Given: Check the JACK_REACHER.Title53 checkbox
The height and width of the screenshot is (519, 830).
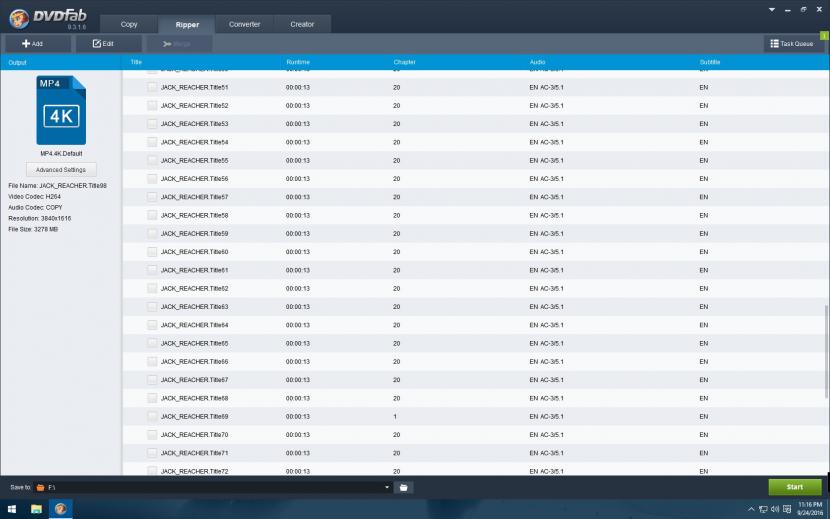Looking at the screenshot, I should point(152,123).
